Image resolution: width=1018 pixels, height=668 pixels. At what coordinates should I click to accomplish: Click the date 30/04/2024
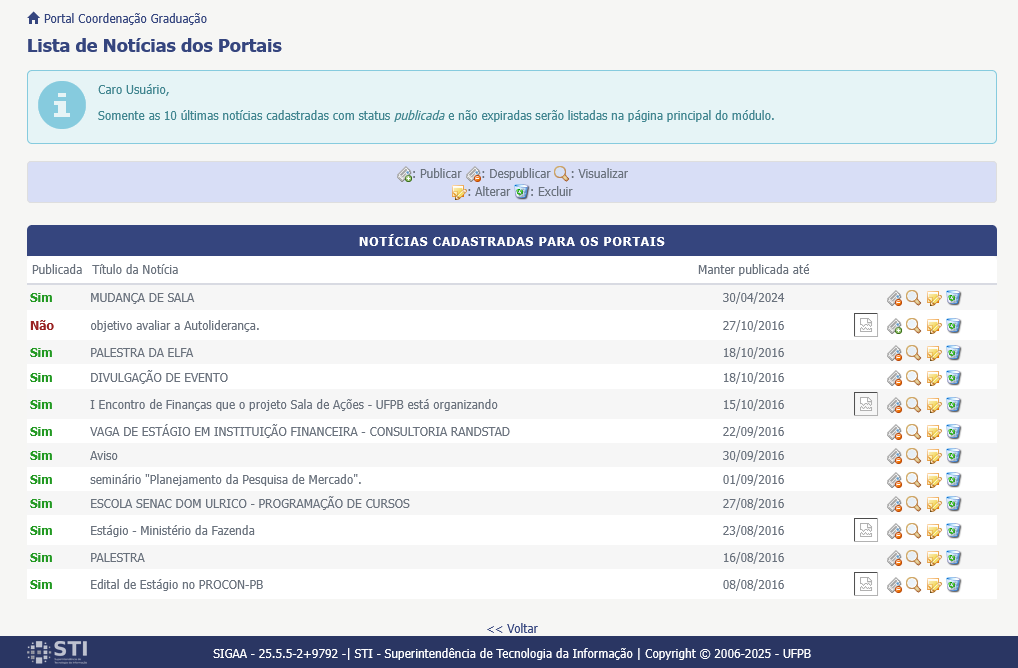753,298
